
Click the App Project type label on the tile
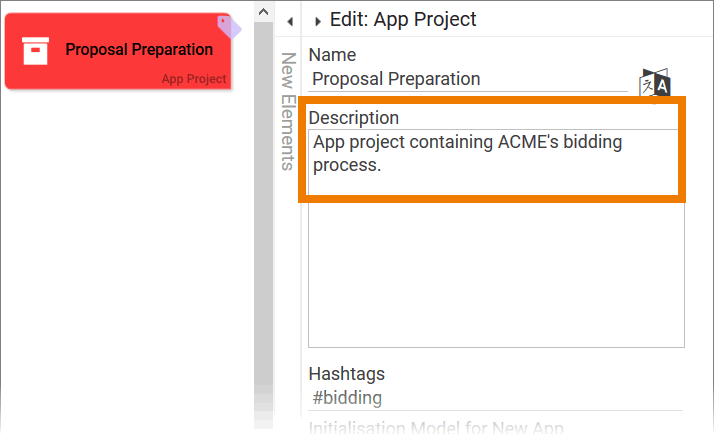[x=194, y=79]
